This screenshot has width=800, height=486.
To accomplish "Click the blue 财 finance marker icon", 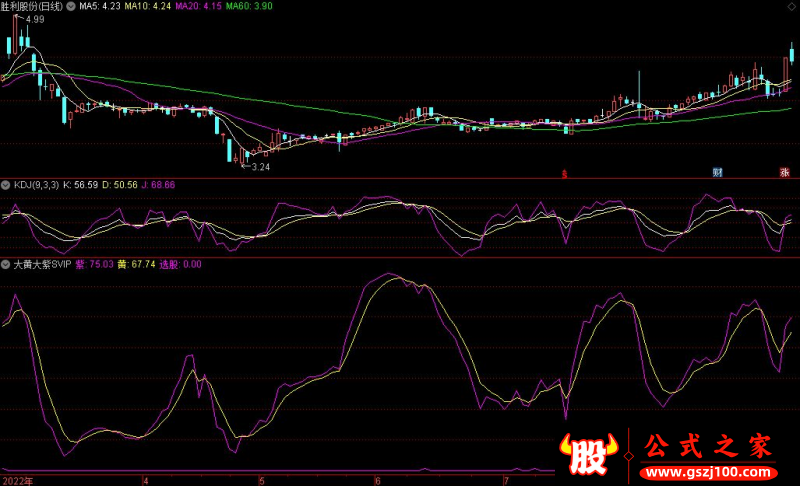I will click(x=717, y=172).
